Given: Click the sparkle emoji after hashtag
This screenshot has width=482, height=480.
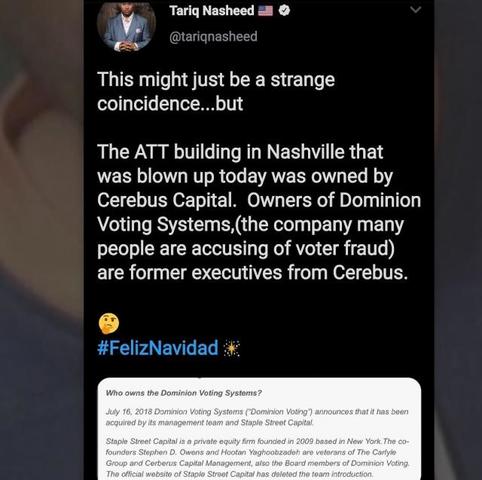Looking at the screenshot, I should tap(231, 348).
